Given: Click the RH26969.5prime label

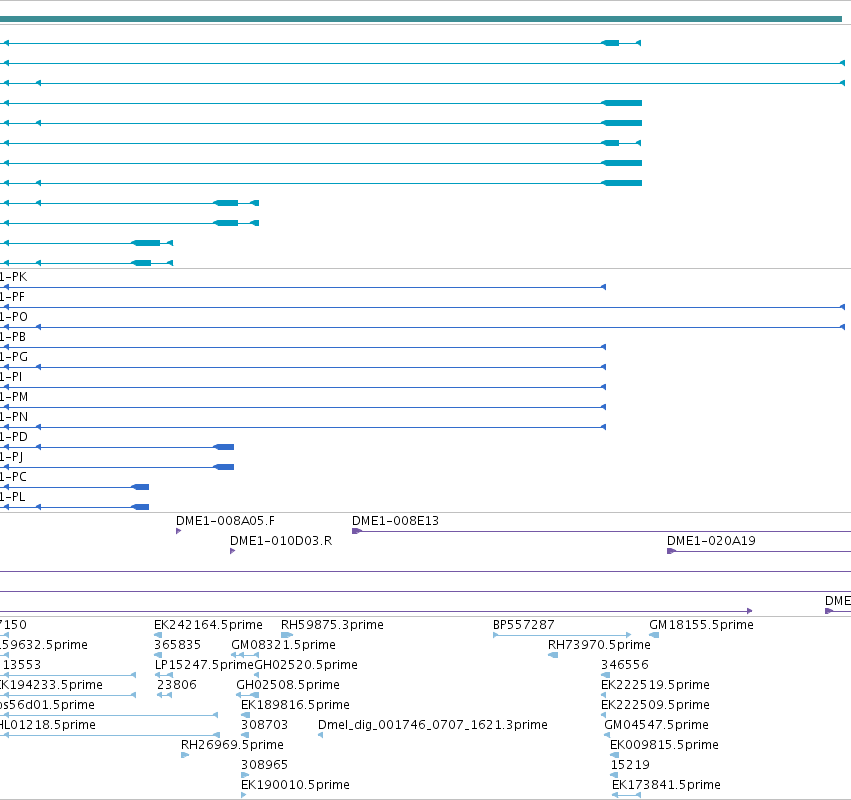Looking at the screenshot, I should click(232, 745).
